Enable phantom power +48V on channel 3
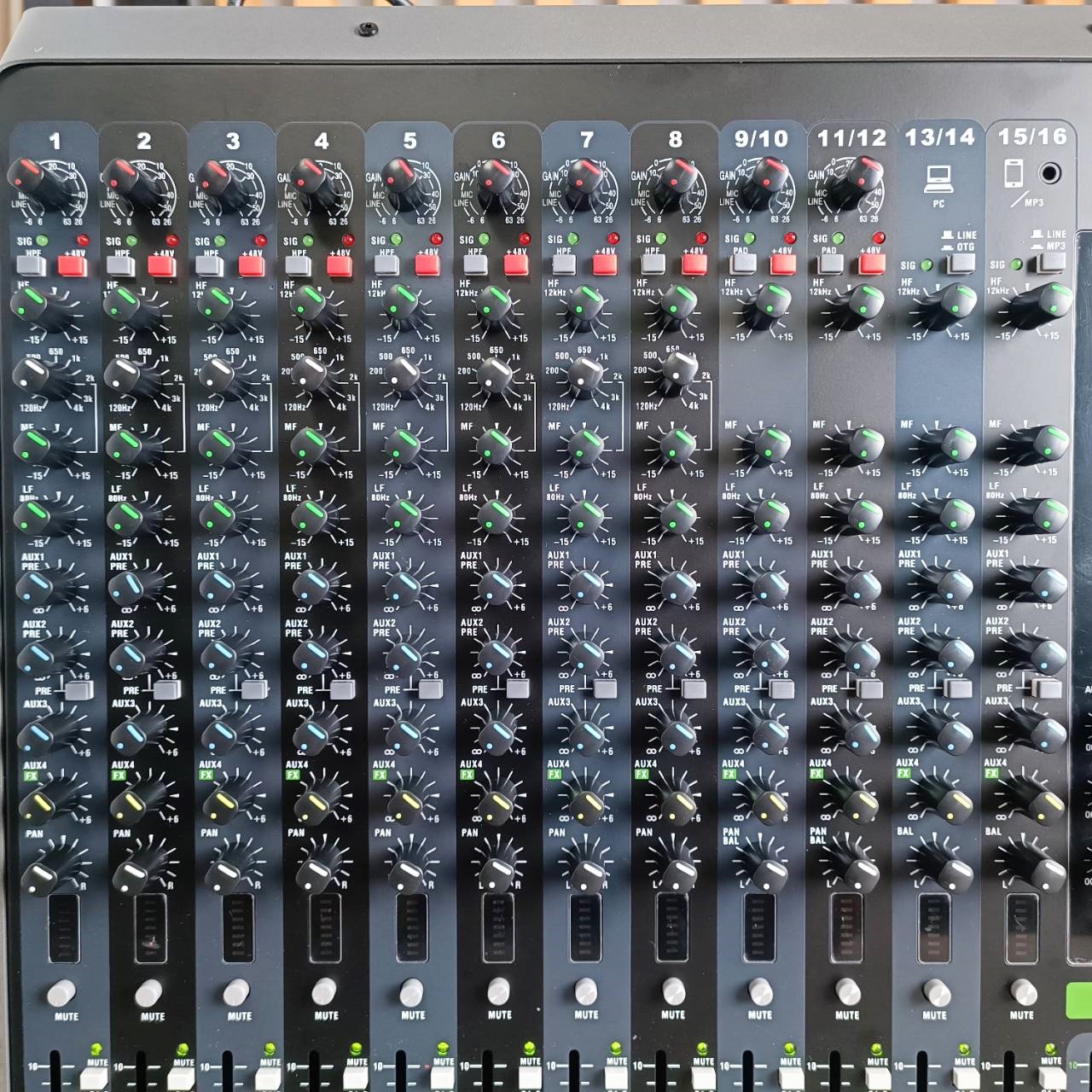 click(x=251, y=264)
